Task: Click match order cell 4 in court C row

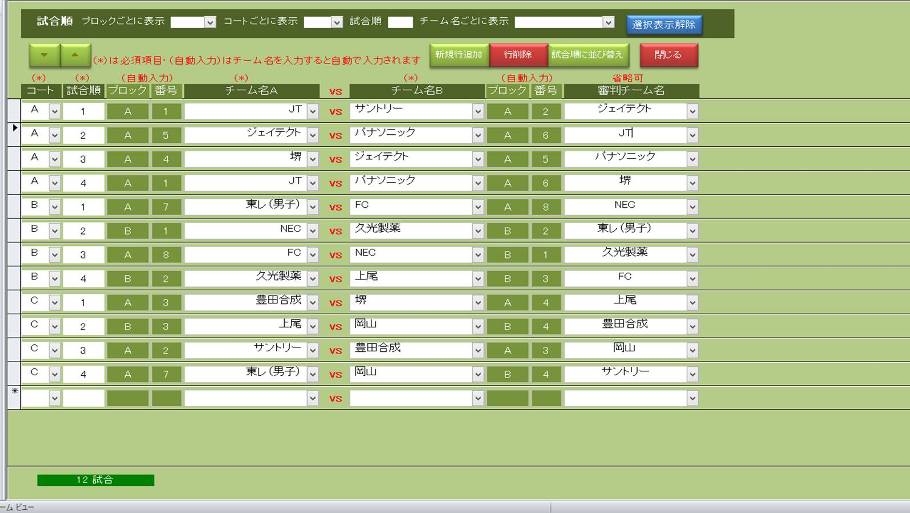Action: click(x=84, y=374)
